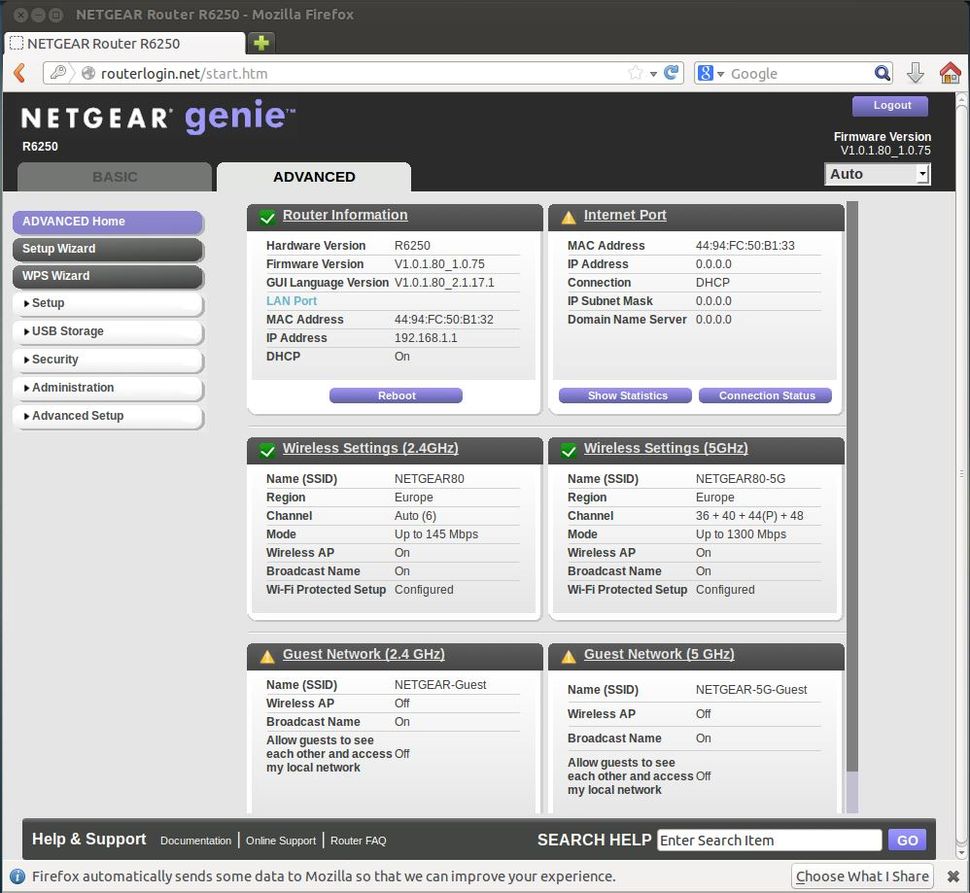Dismiss the Firefox data notification bar

tap(953, 876)
